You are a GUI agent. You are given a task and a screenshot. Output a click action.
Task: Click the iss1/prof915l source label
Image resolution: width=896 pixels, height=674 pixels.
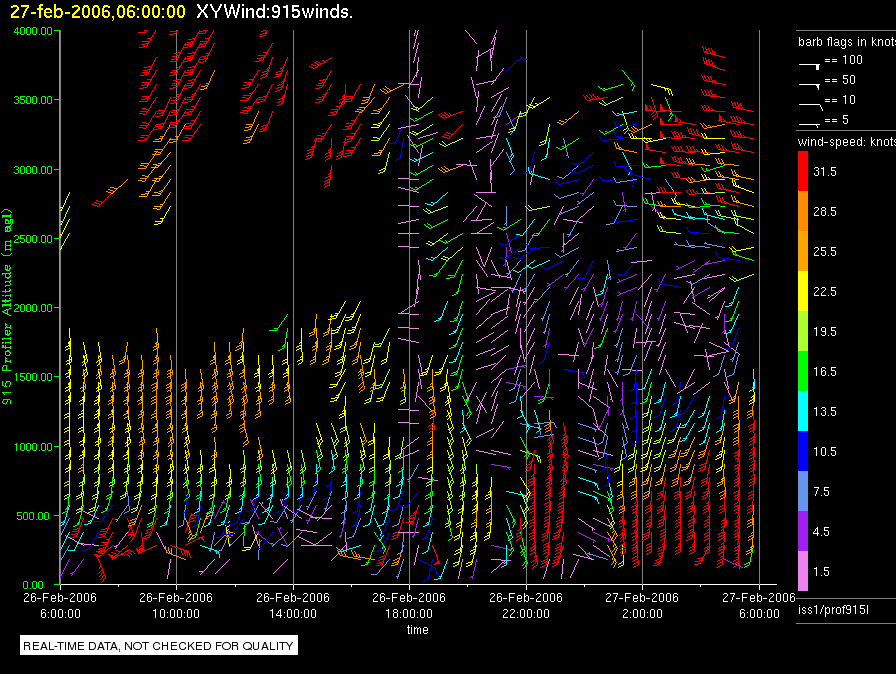pos(833,610)
